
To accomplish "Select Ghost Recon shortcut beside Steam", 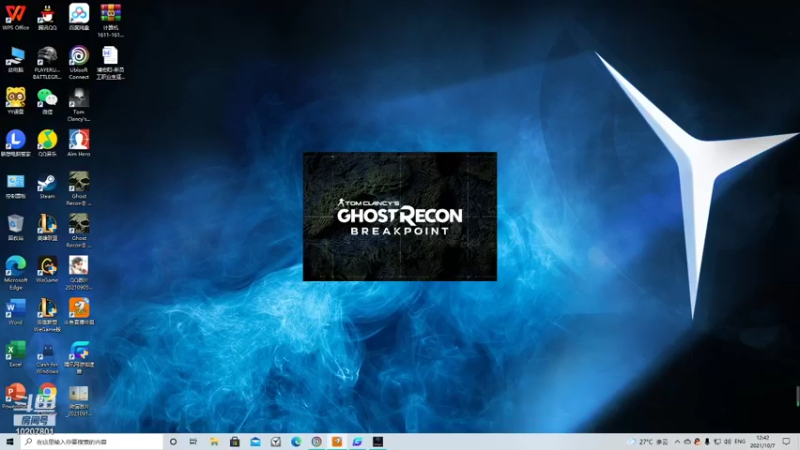I will click(79, 189).
